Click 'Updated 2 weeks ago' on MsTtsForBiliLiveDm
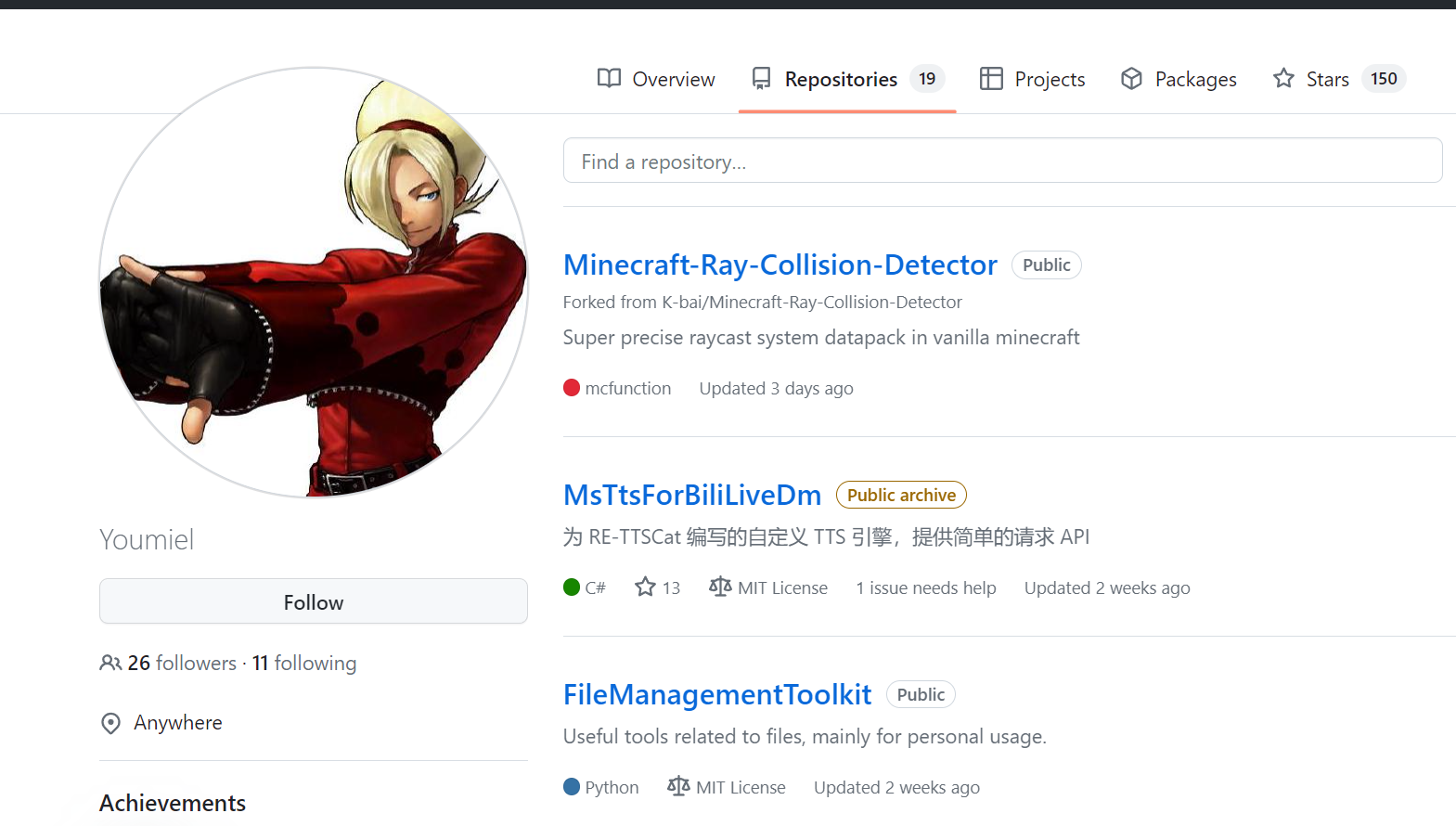The width and height of the screenshot is (1456, 826). pyautogui.click(x=1107, y=587)
